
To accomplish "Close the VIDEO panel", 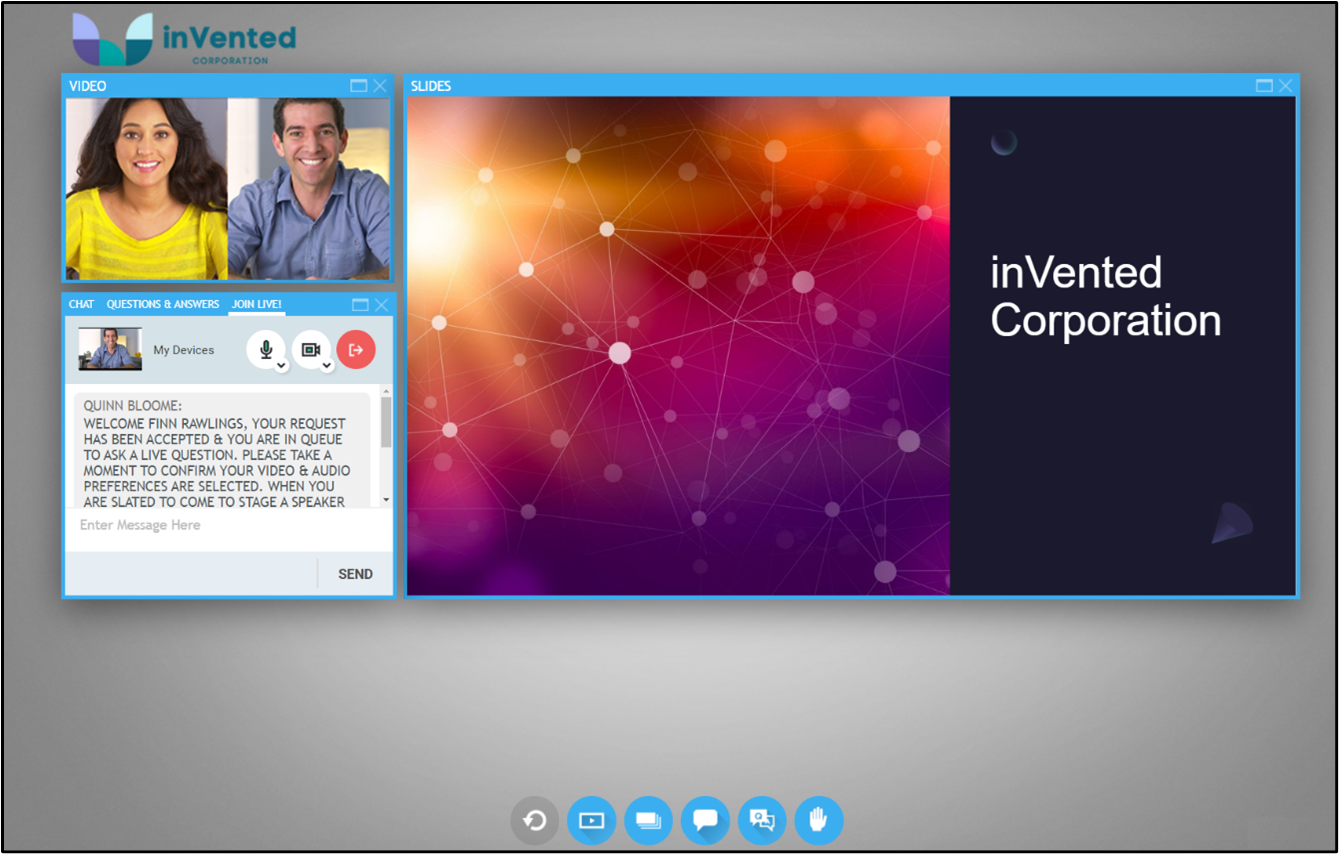I will 380,86.
